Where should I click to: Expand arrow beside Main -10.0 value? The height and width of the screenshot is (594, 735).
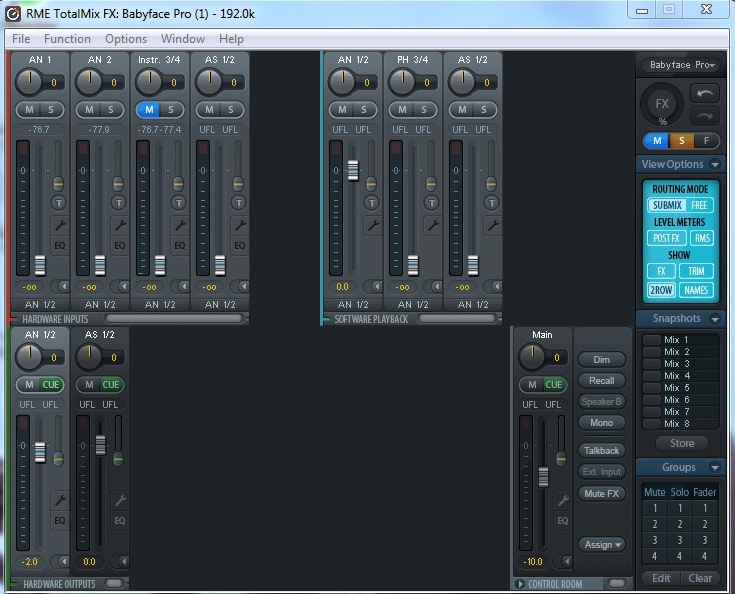(563, 561)
